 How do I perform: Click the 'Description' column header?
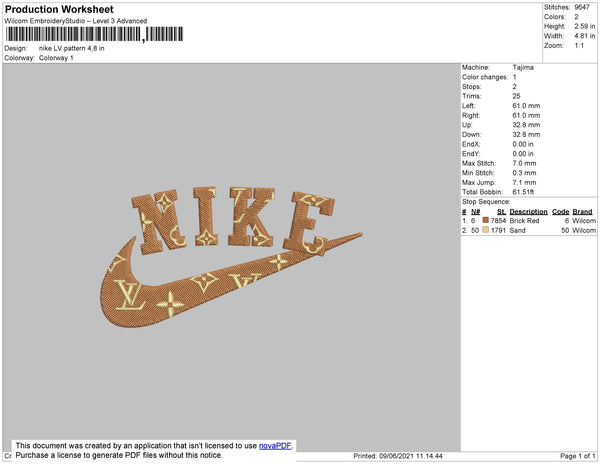[528, 212]
